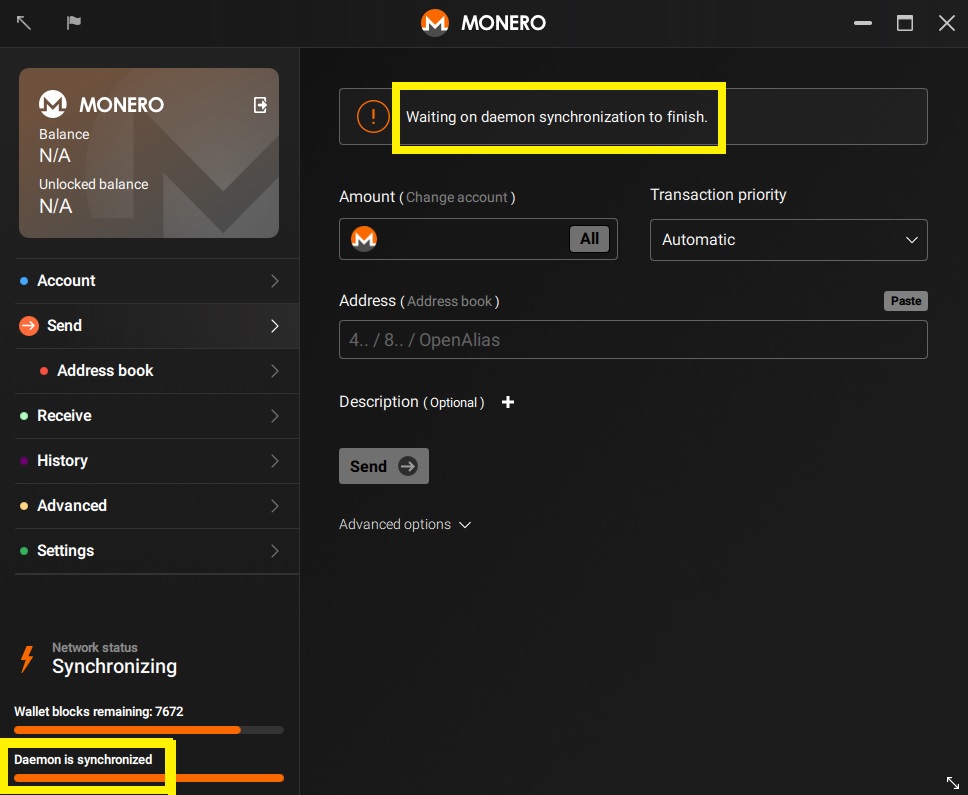Click the flag language icon in title bar
The image size is (968, 795).
pos(73,23)
